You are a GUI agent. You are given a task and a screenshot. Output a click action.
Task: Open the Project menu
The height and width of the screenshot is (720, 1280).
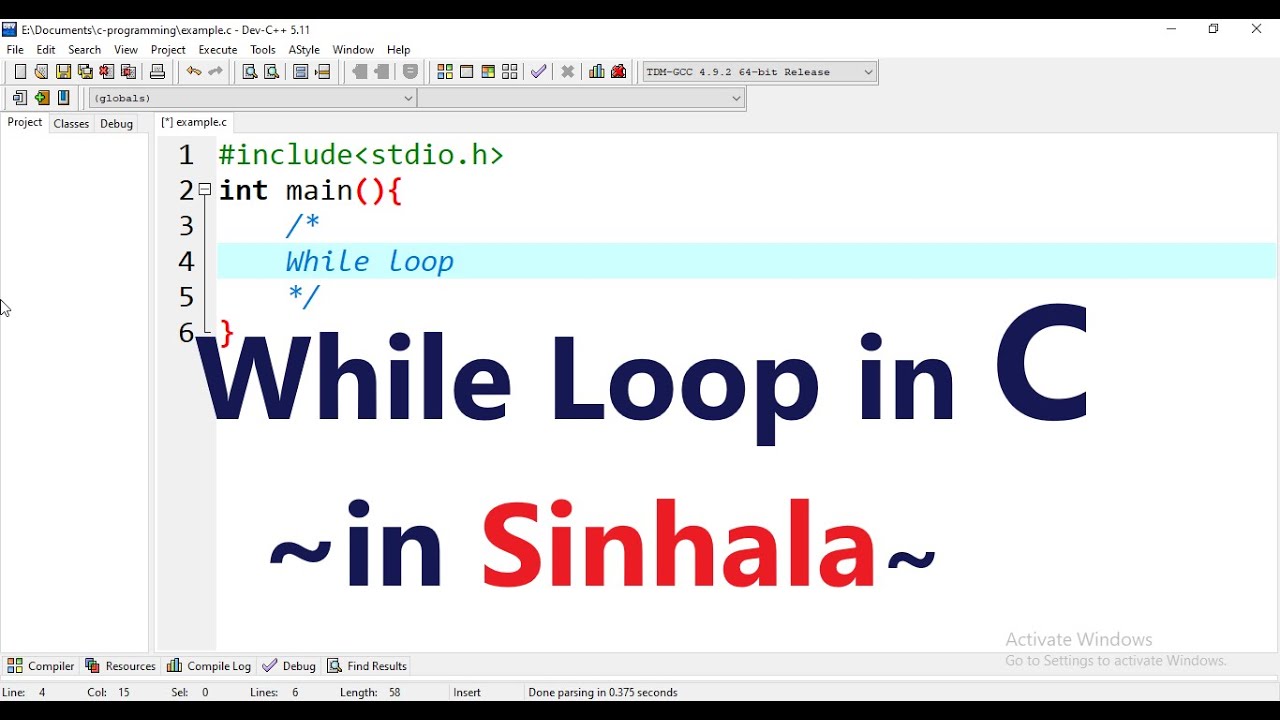click(x=168, y=50)
